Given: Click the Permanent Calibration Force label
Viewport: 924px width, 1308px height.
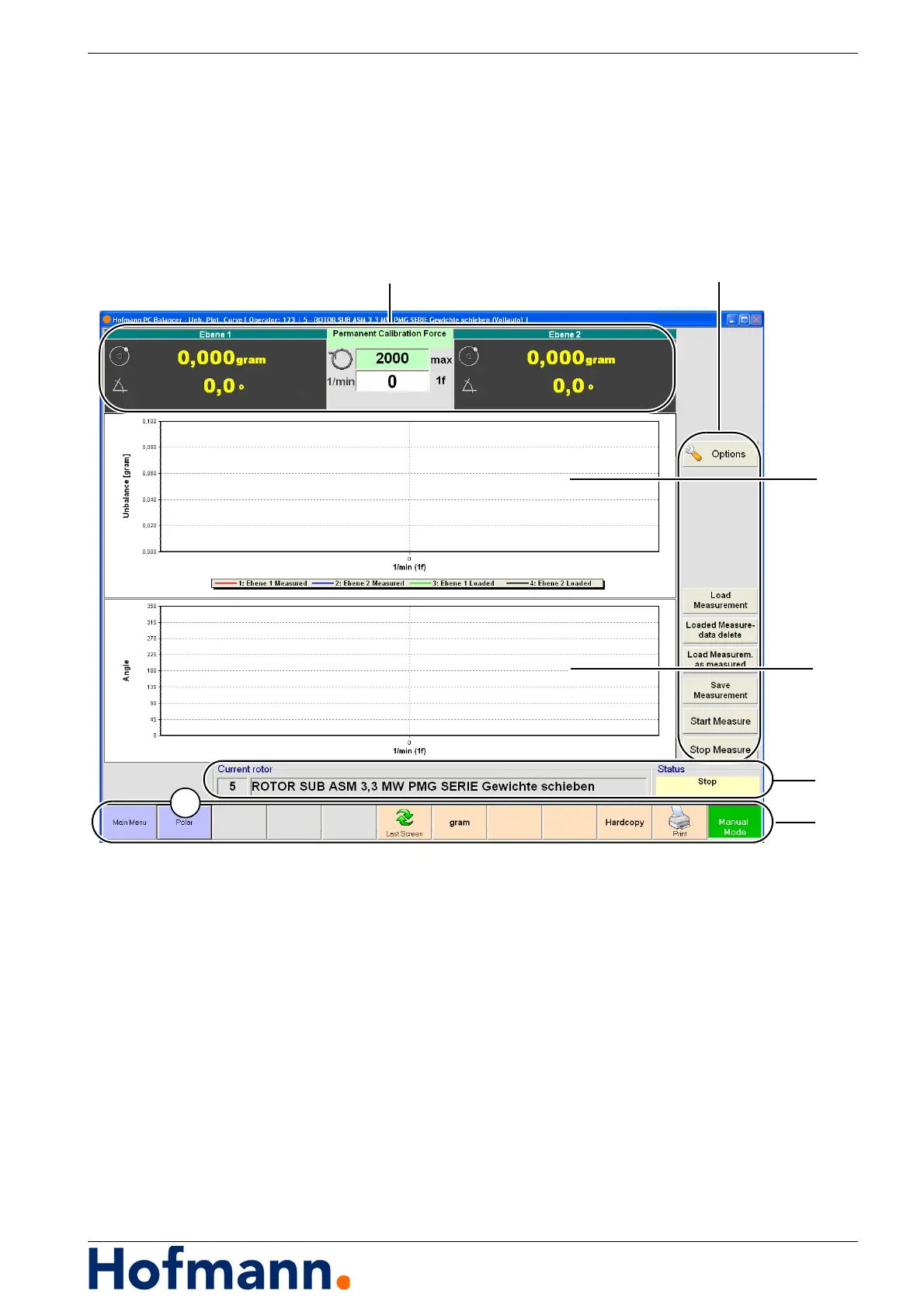Looking at the screenshot, I should click(x=390, y=333).
